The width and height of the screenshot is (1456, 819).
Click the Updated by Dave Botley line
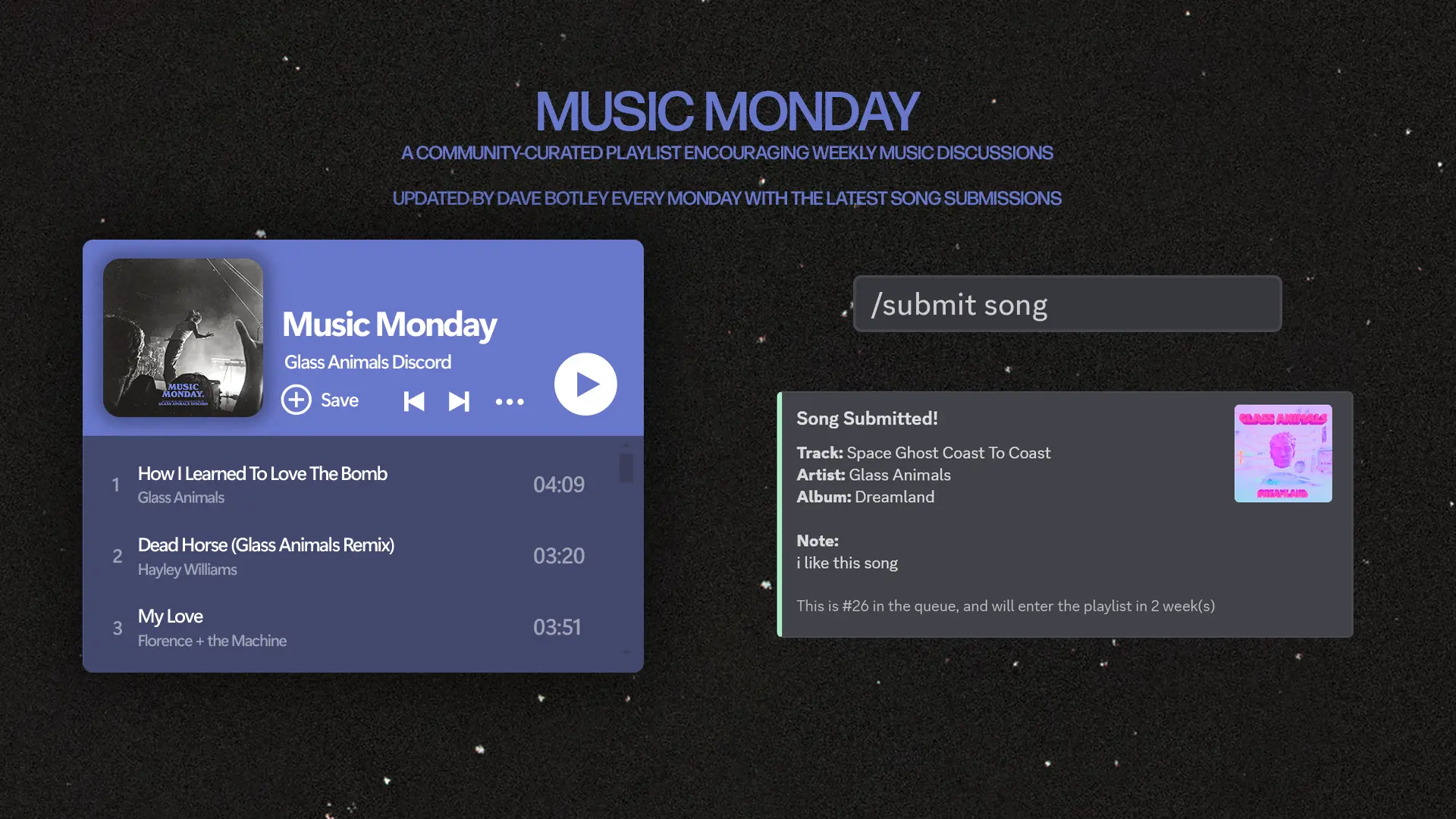(727, 198)
